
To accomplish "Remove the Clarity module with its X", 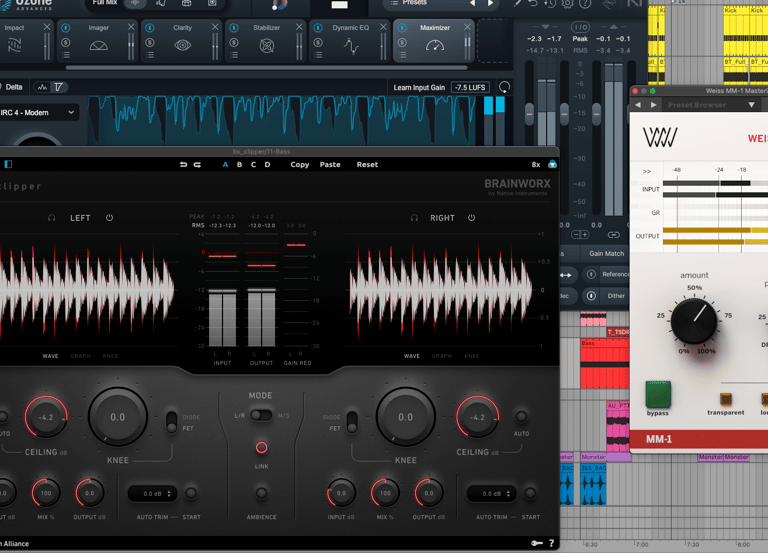I will 215,27.
